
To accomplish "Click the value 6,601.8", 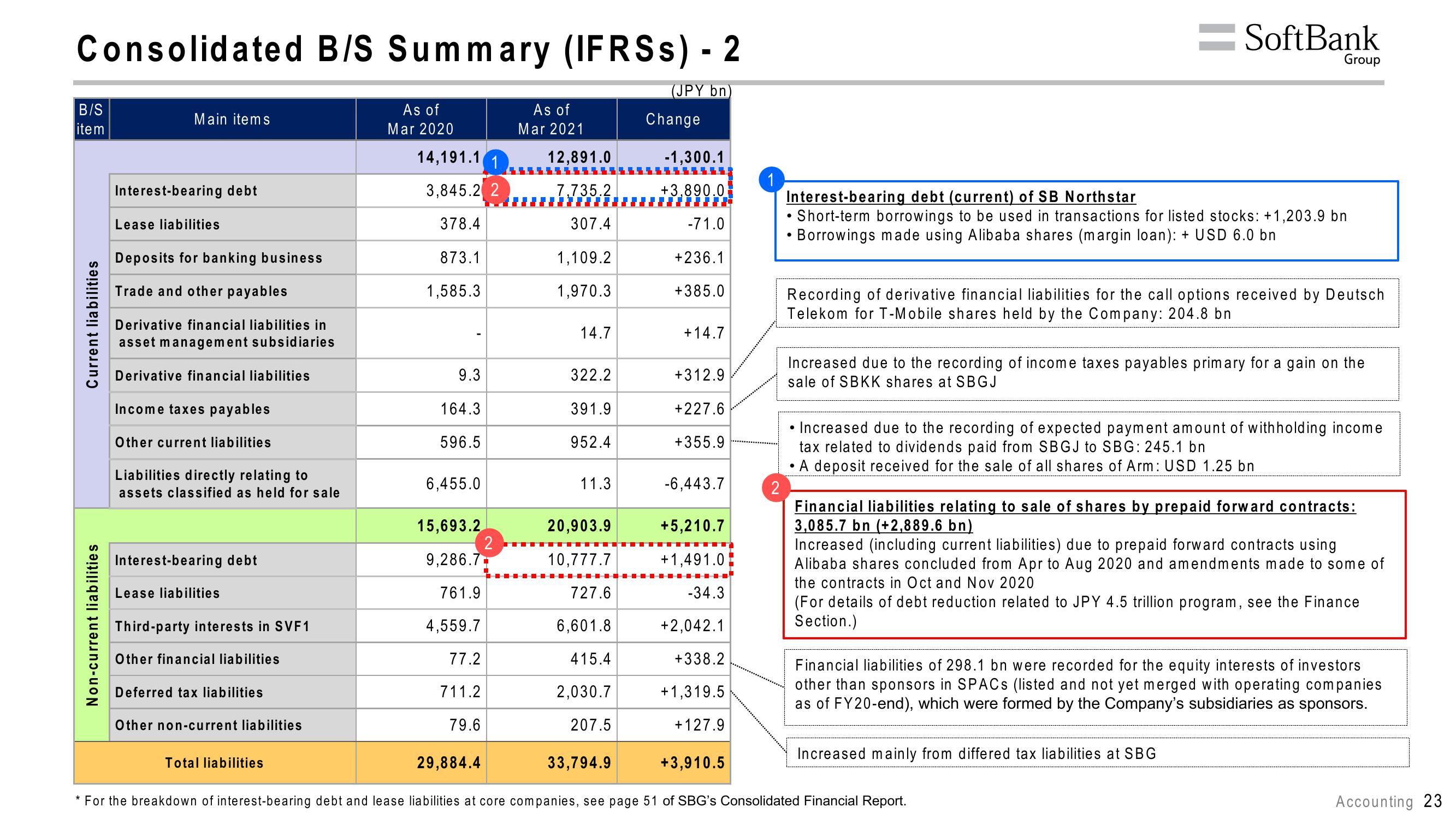I will coord(584,626).
